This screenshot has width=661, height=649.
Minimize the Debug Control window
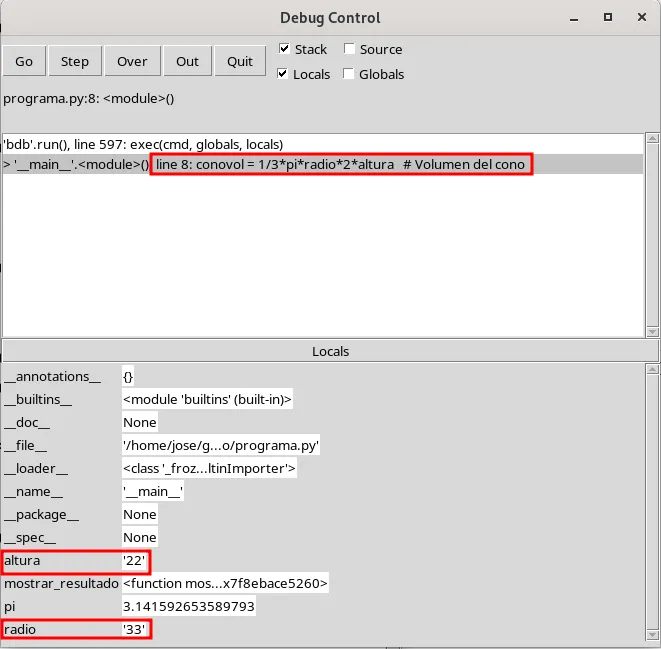[574, 18]
